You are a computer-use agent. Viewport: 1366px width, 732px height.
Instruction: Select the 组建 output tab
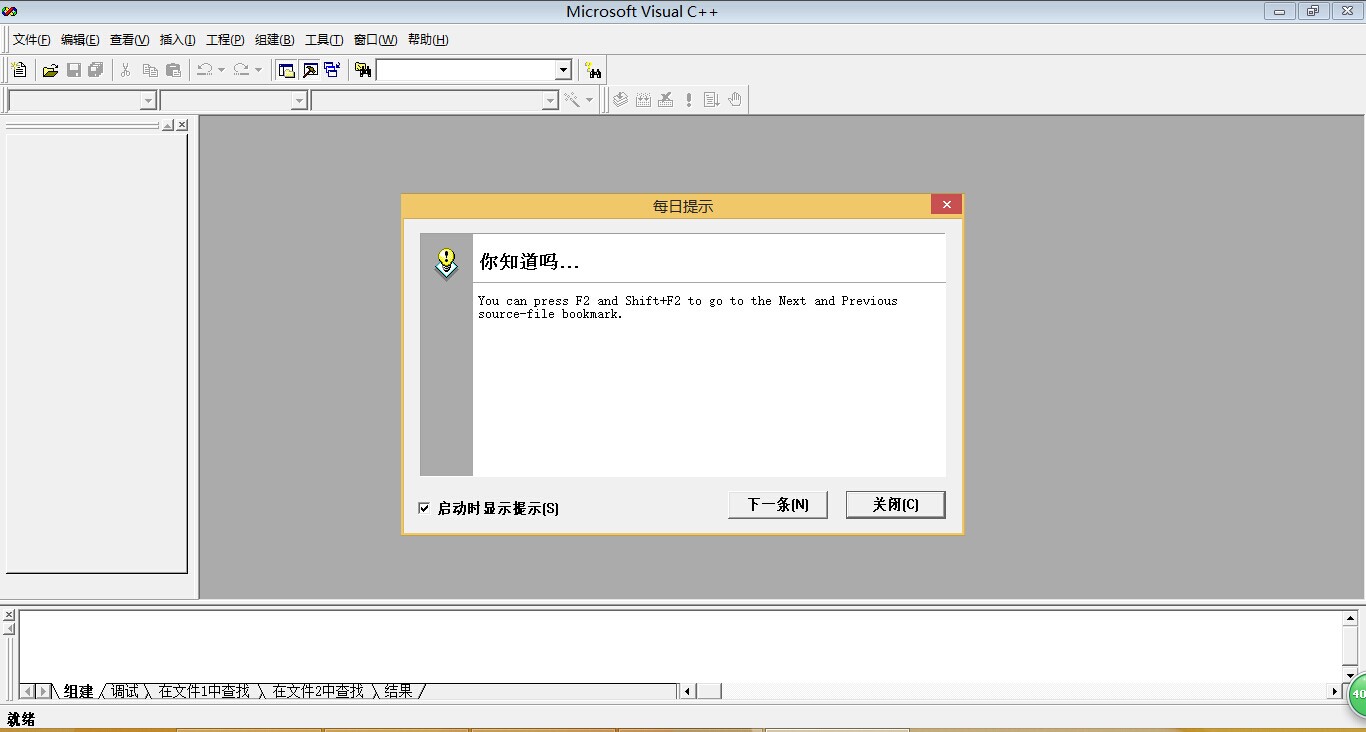(78, 691)
